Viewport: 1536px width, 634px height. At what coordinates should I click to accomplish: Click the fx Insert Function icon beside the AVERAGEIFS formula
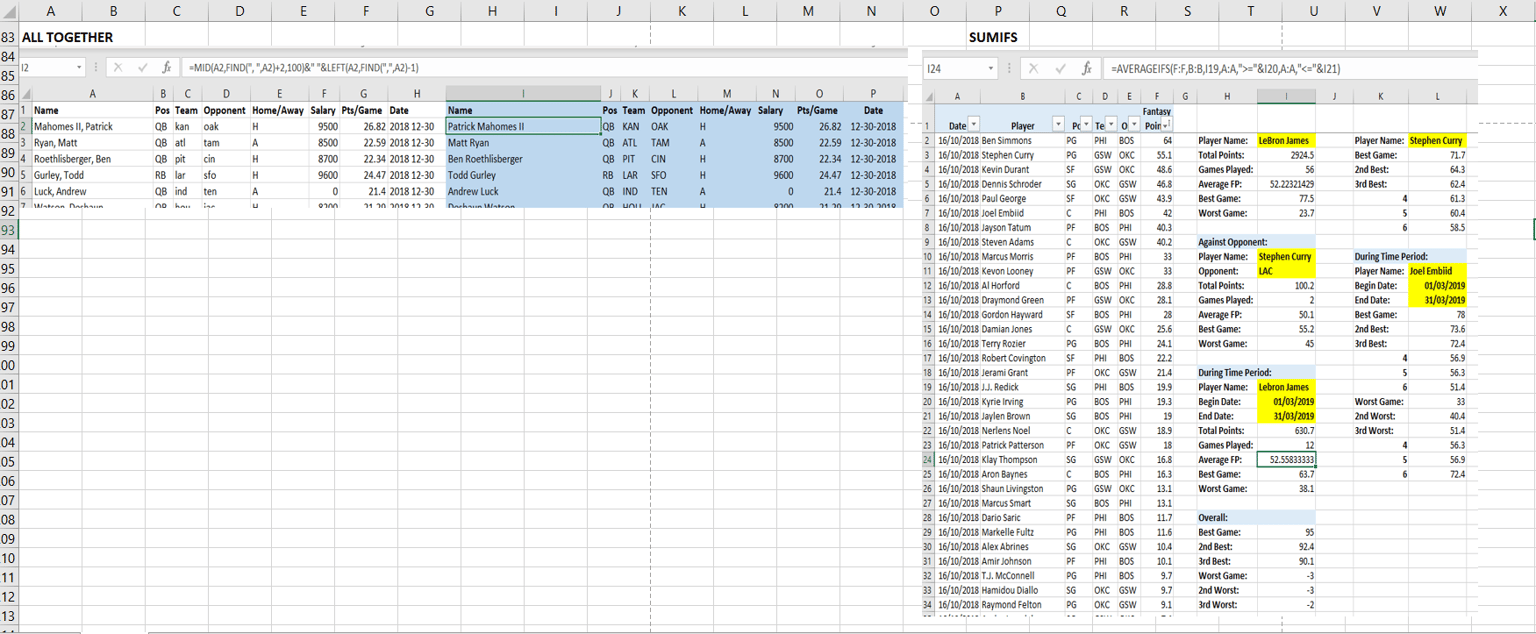click(1086, 70)
